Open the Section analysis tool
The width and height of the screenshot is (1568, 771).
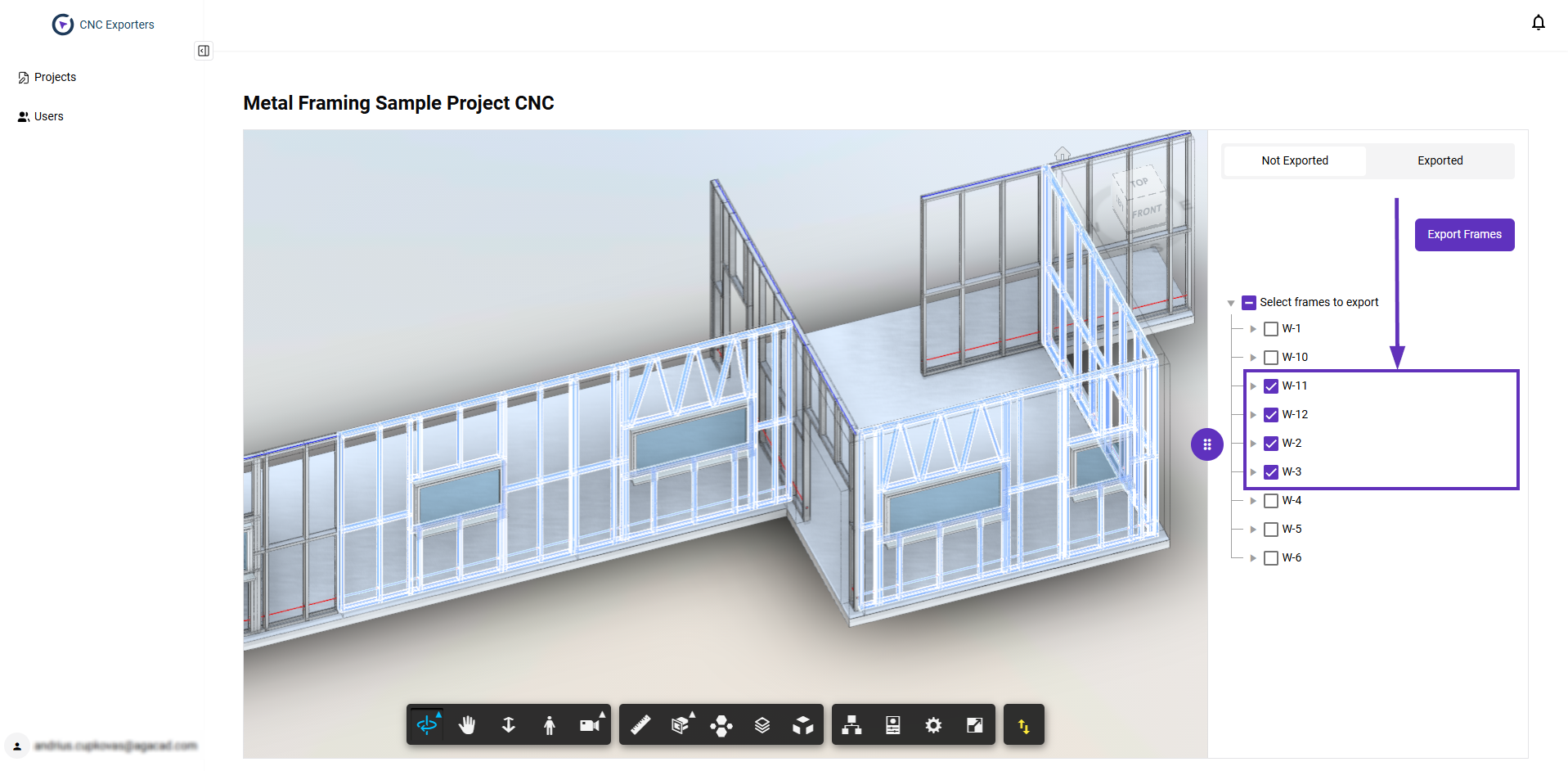point(681,725)
